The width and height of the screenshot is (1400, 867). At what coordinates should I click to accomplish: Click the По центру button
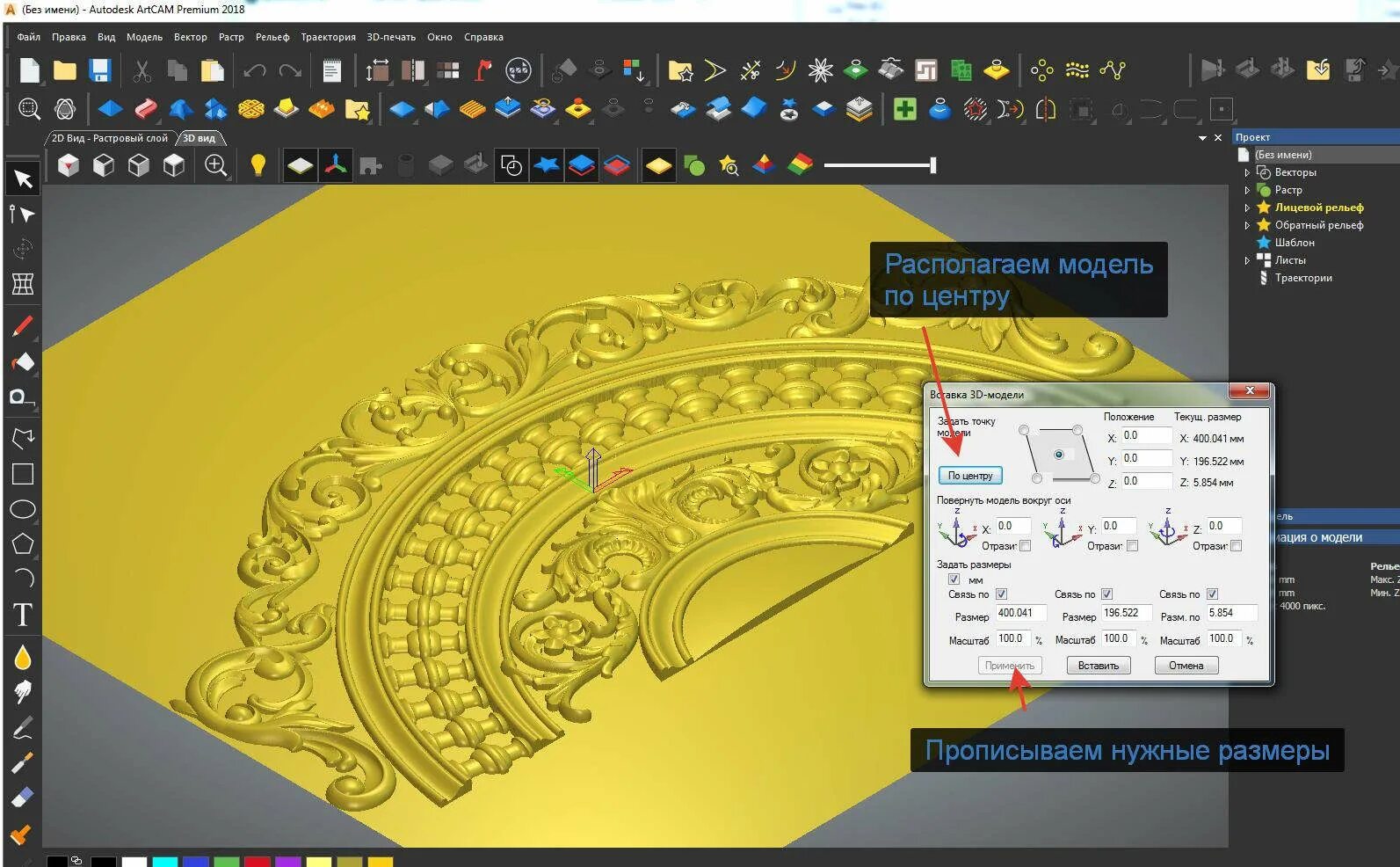970,476
